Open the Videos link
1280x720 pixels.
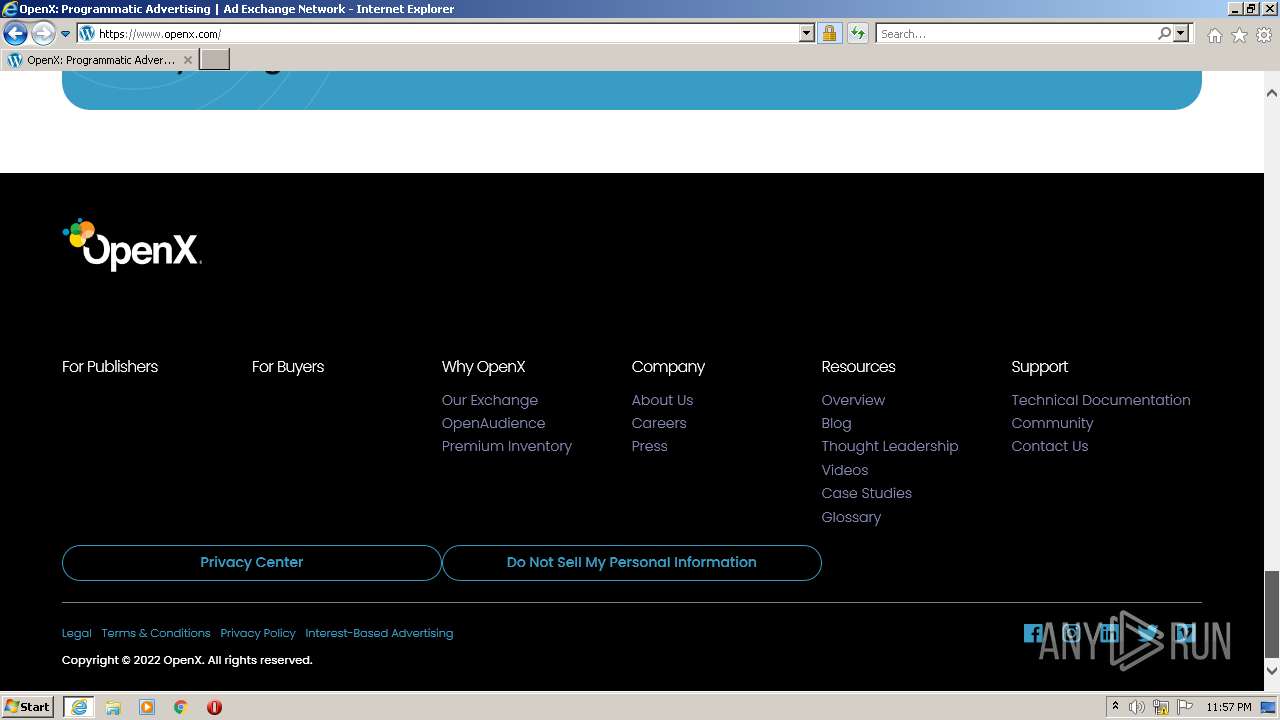click(845, 470)
